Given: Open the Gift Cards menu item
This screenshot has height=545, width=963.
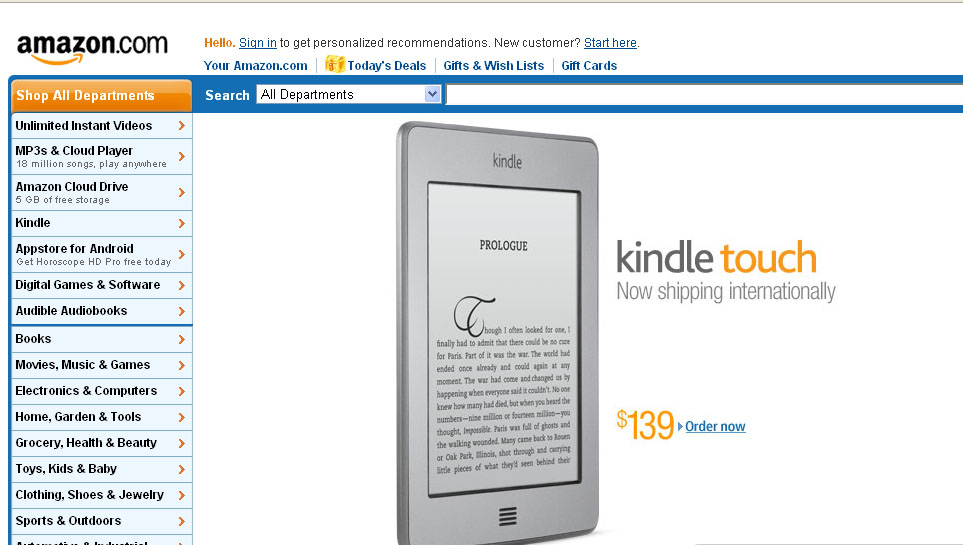Looking at the screenshot, I should click(x=589, y=66).
